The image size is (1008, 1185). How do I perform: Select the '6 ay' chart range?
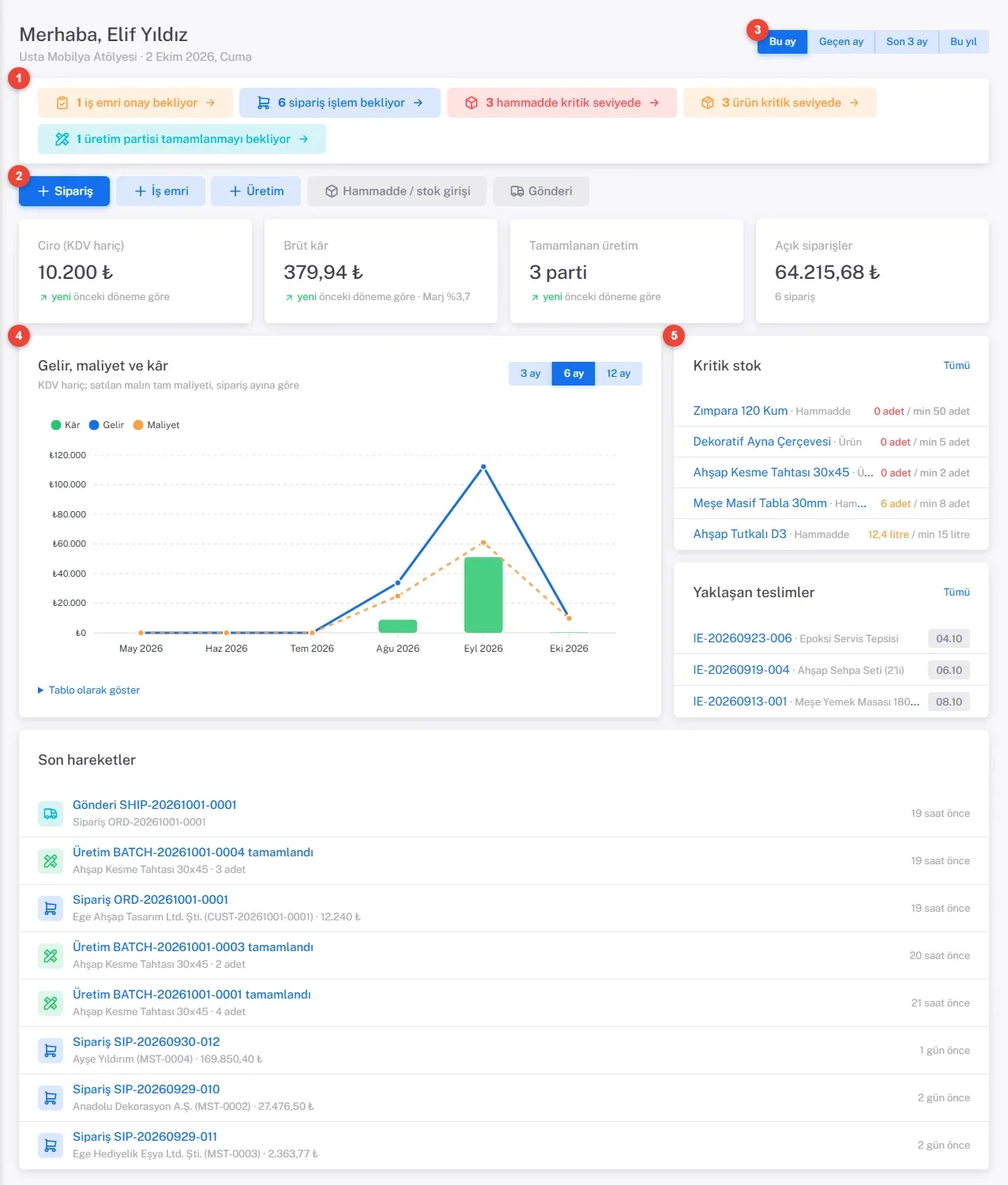(x=574, y=374)
